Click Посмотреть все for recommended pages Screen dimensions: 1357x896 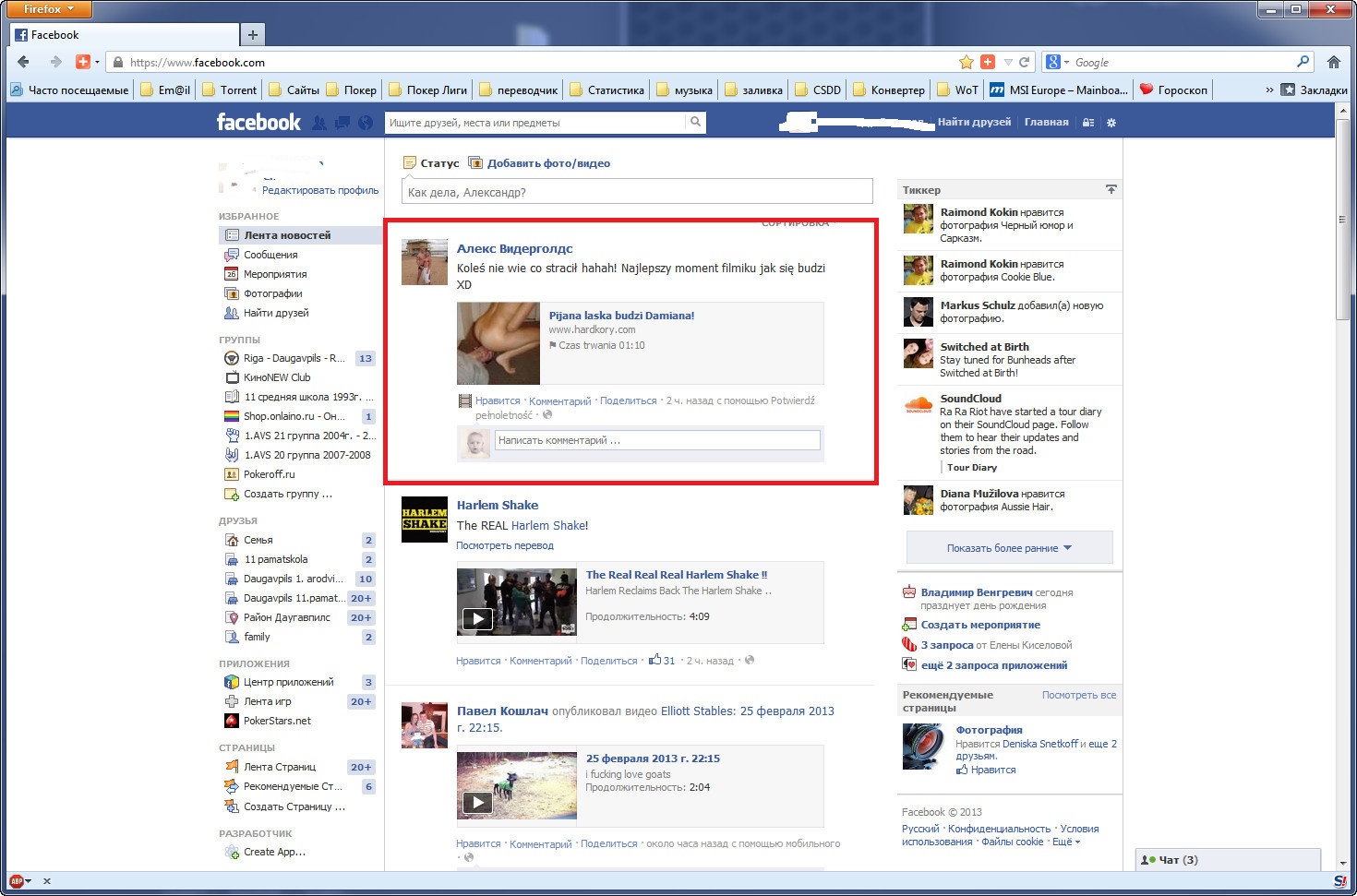(1079, 695)
